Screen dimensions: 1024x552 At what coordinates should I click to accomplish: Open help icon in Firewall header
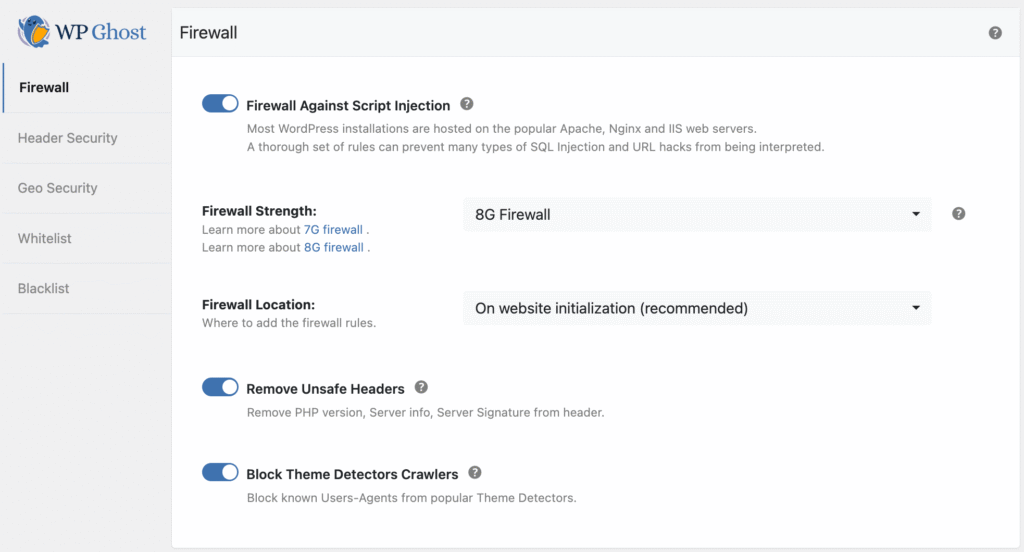point(995,33)
